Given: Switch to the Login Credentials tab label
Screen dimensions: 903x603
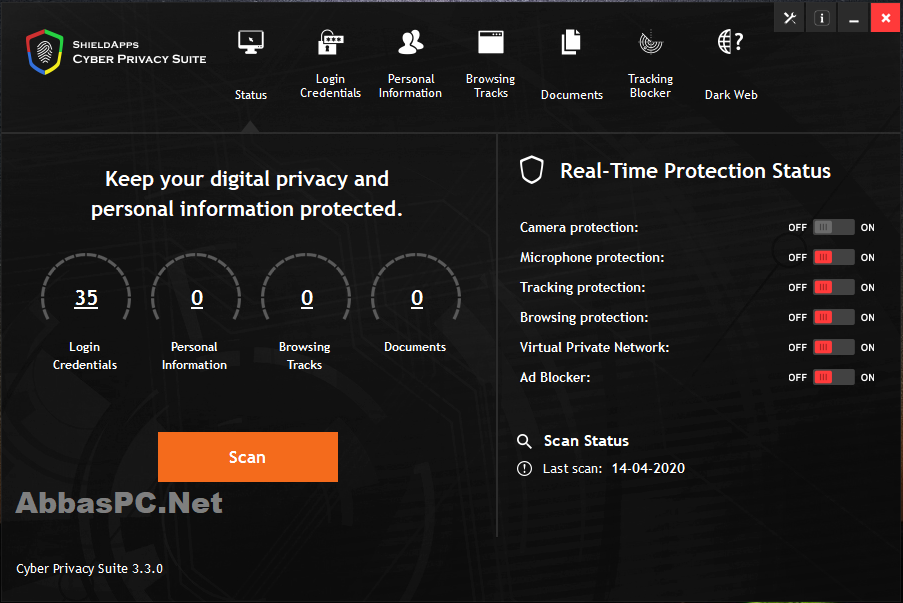Looking at the screenshot, I should (331, 86).
